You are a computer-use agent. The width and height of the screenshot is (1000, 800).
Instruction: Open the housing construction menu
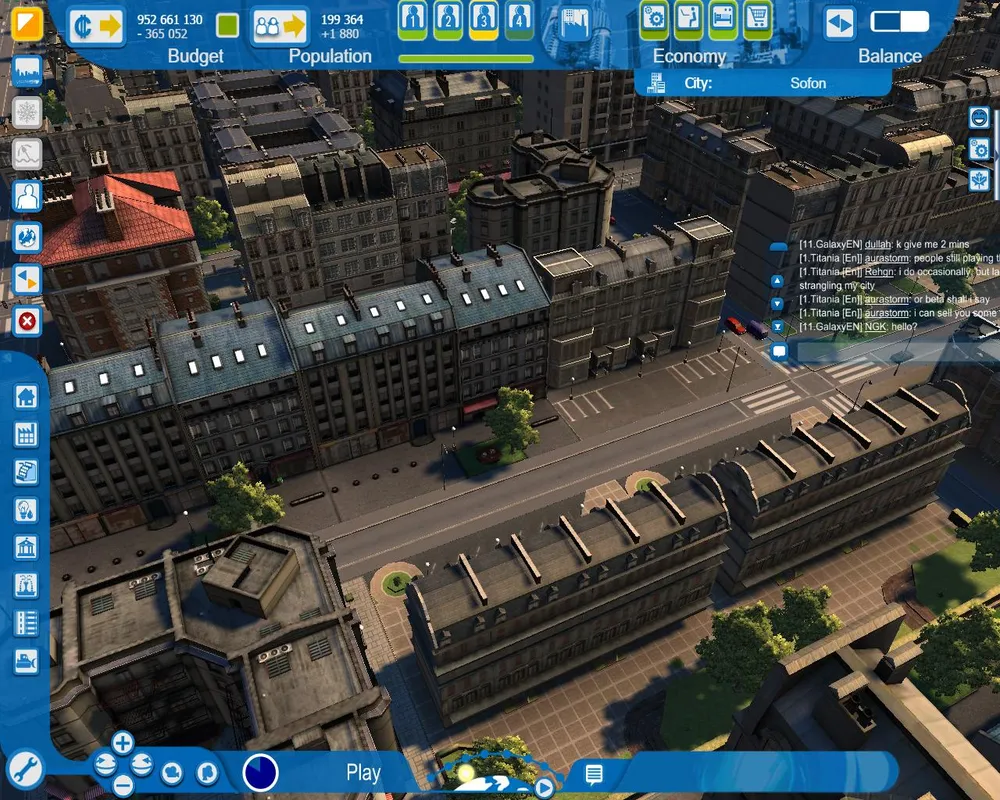pos(26,397)
